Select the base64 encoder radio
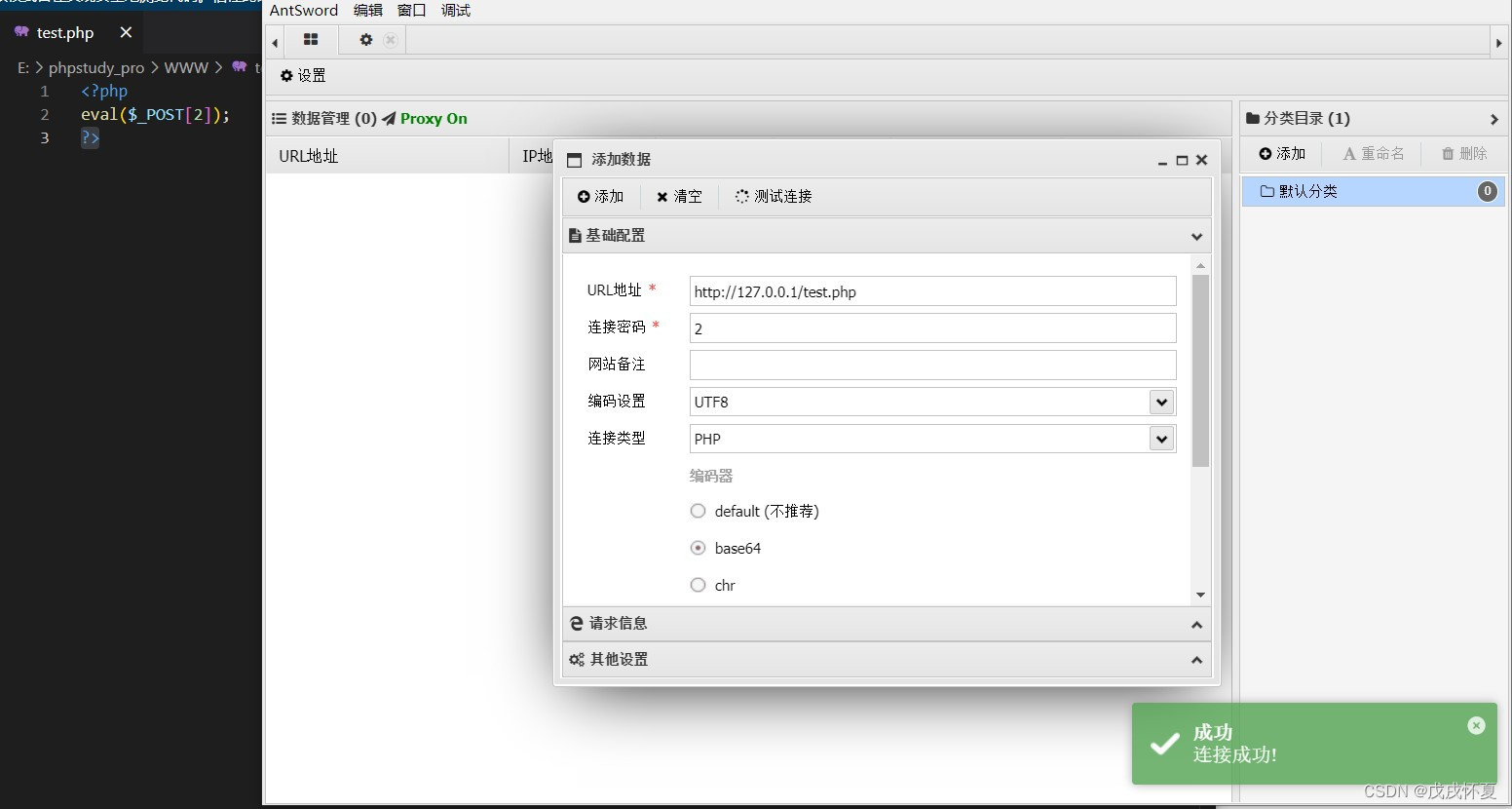1512x809 pixels. [x=698, y=548]
